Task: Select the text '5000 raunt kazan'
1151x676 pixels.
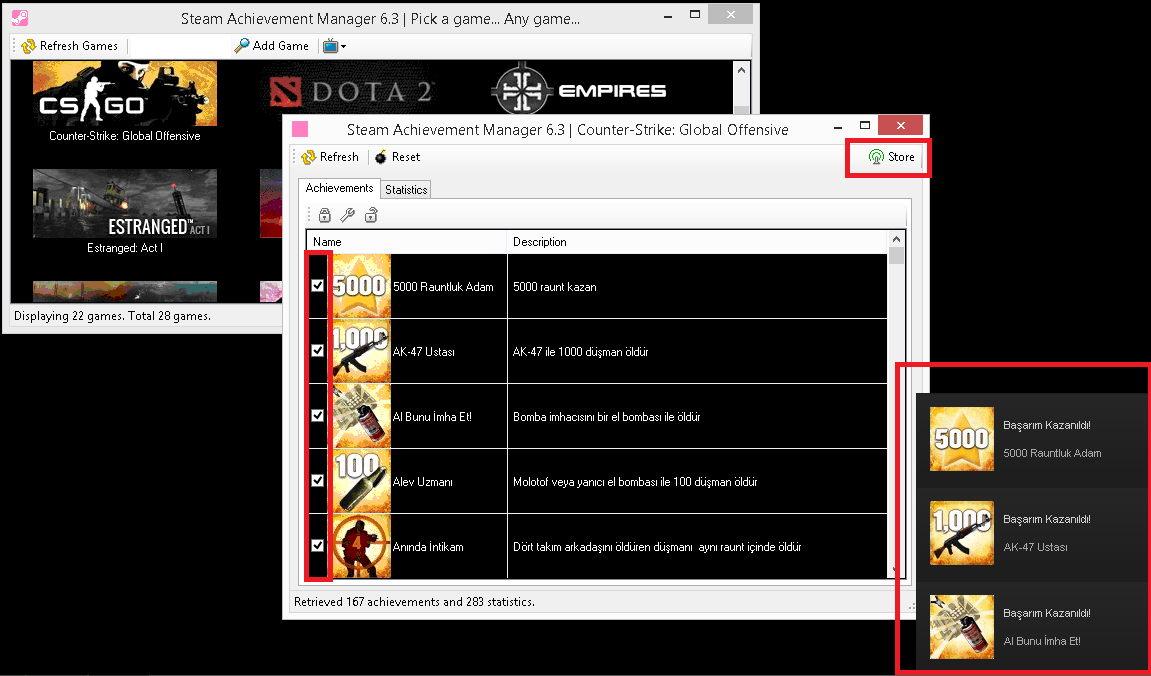Action: pyautogui.click(x=554, y=287)
